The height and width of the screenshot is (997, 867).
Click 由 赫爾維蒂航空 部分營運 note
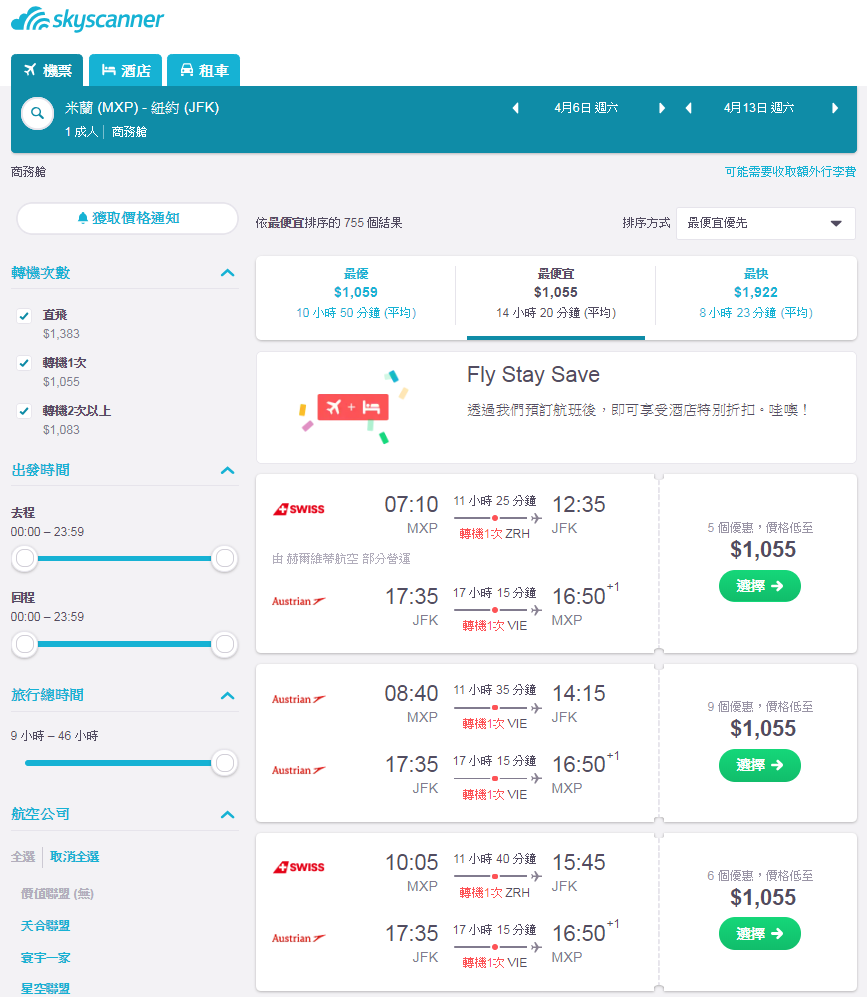click(341, 558)
